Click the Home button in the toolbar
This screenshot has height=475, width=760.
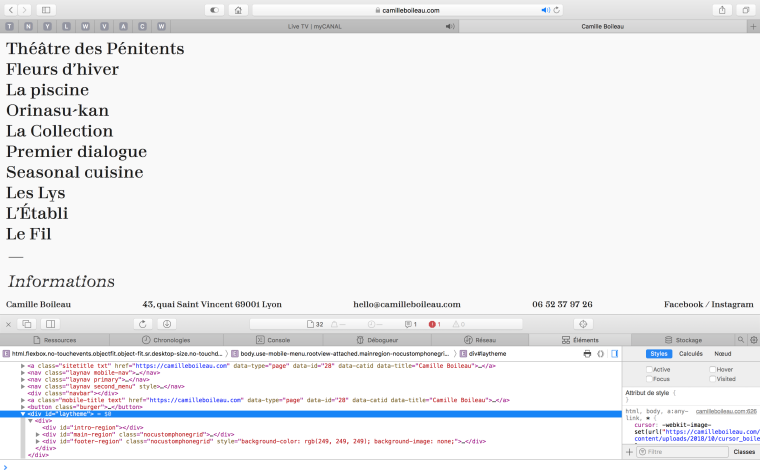pyautogui.click(x=239, y=10)
